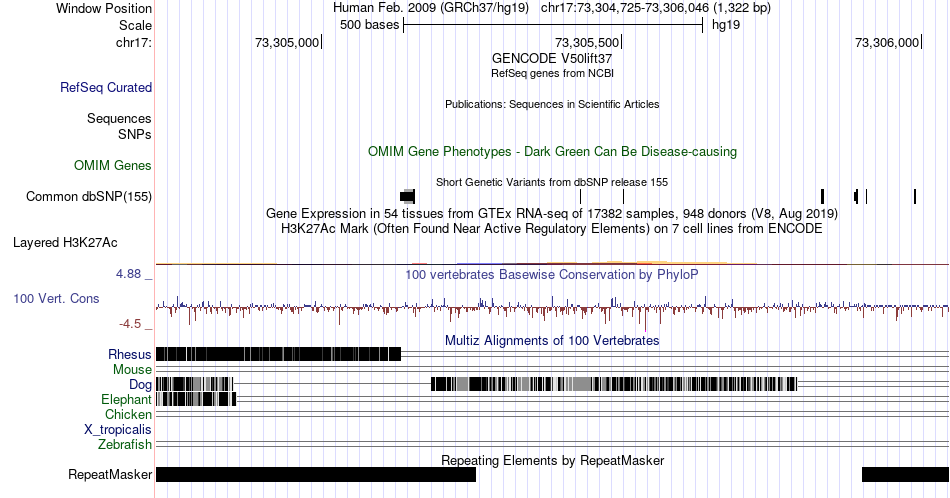Click Repeating Elements by RepeatMasker title
Image resolution: width=950 pixels, height=498 pixels.
[x=552, y=460]
